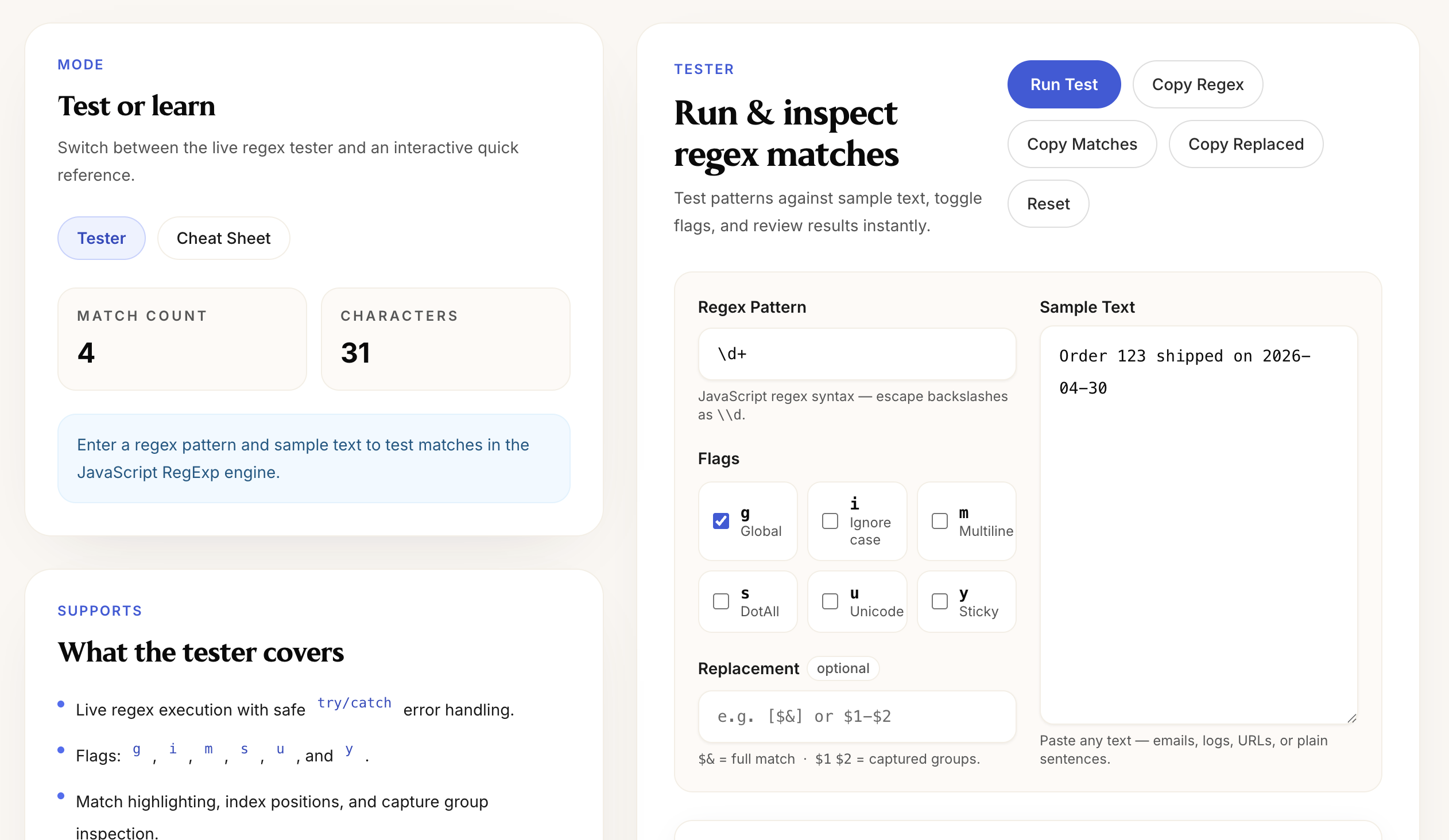The width and height of the screenshot is (1449, 840).
Task: Uncheck the g Global flag
Action: [x=721, y=521]
